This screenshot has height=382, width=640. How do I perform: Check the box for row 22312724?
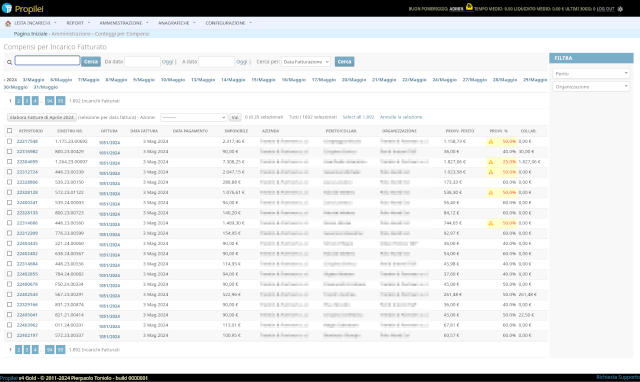(x=9, y=172)
